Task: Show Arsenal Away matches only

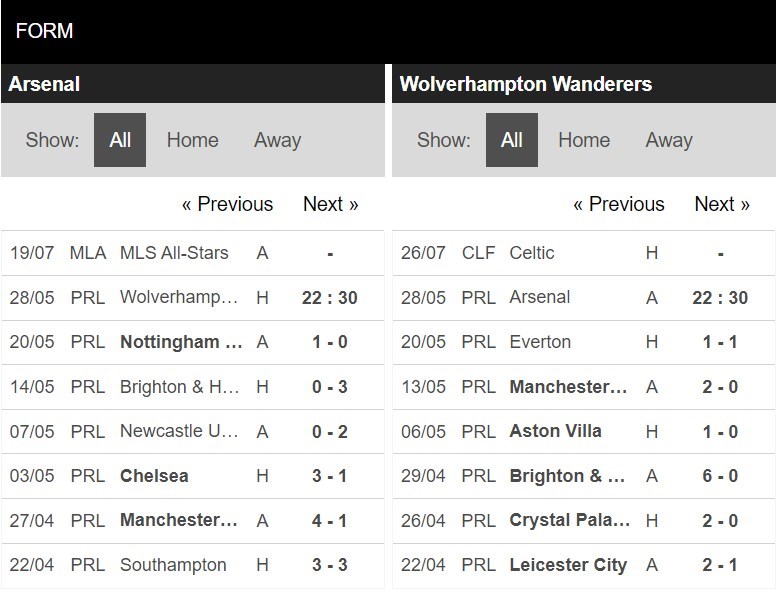Action: [x=278, y=140]
